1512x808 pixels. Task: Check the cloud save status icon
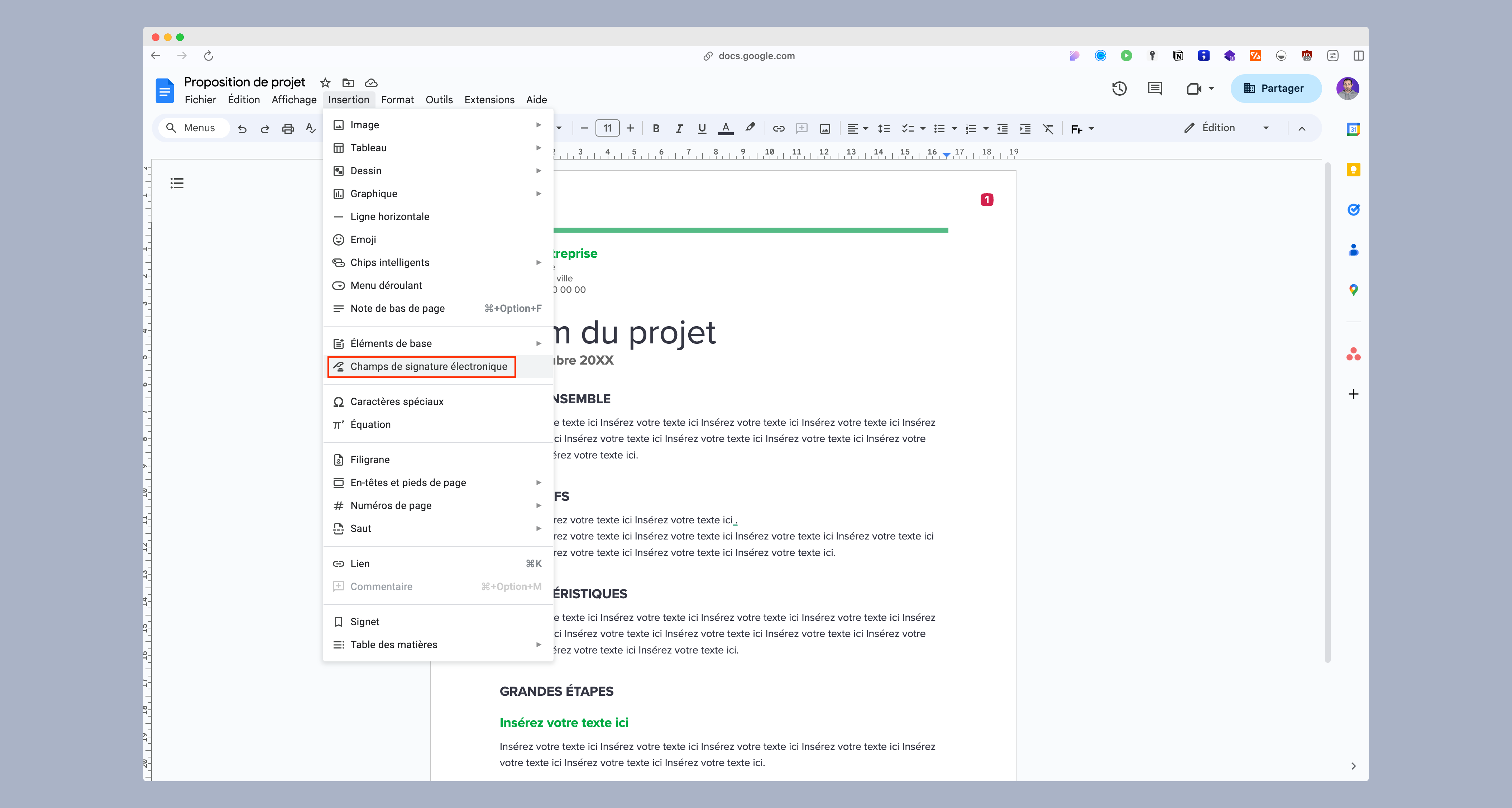371,83
